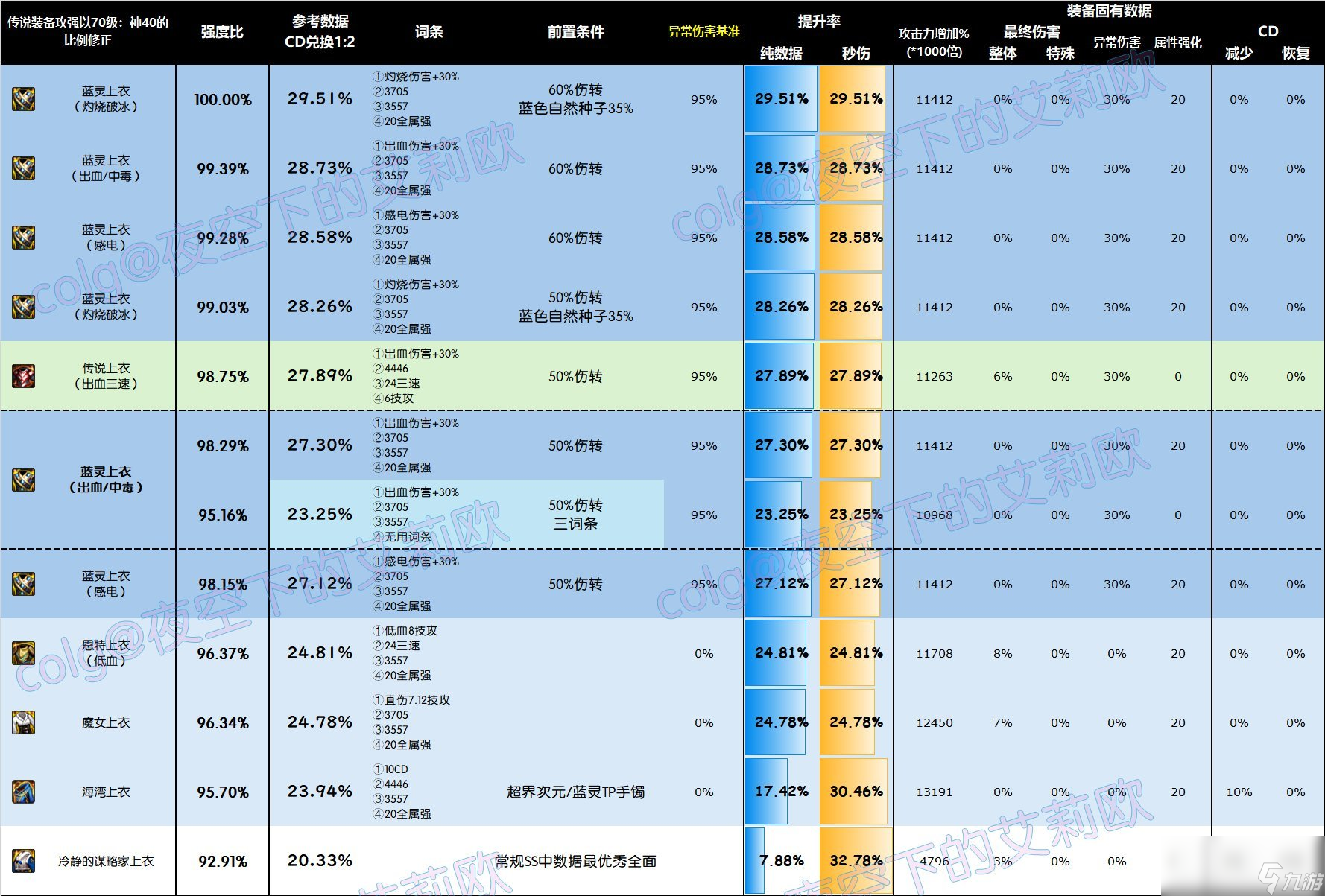Viewport: 1325px width, 896px height.
Task: Click the 减少 sub-header under CD
Action: pos(1239,53)
